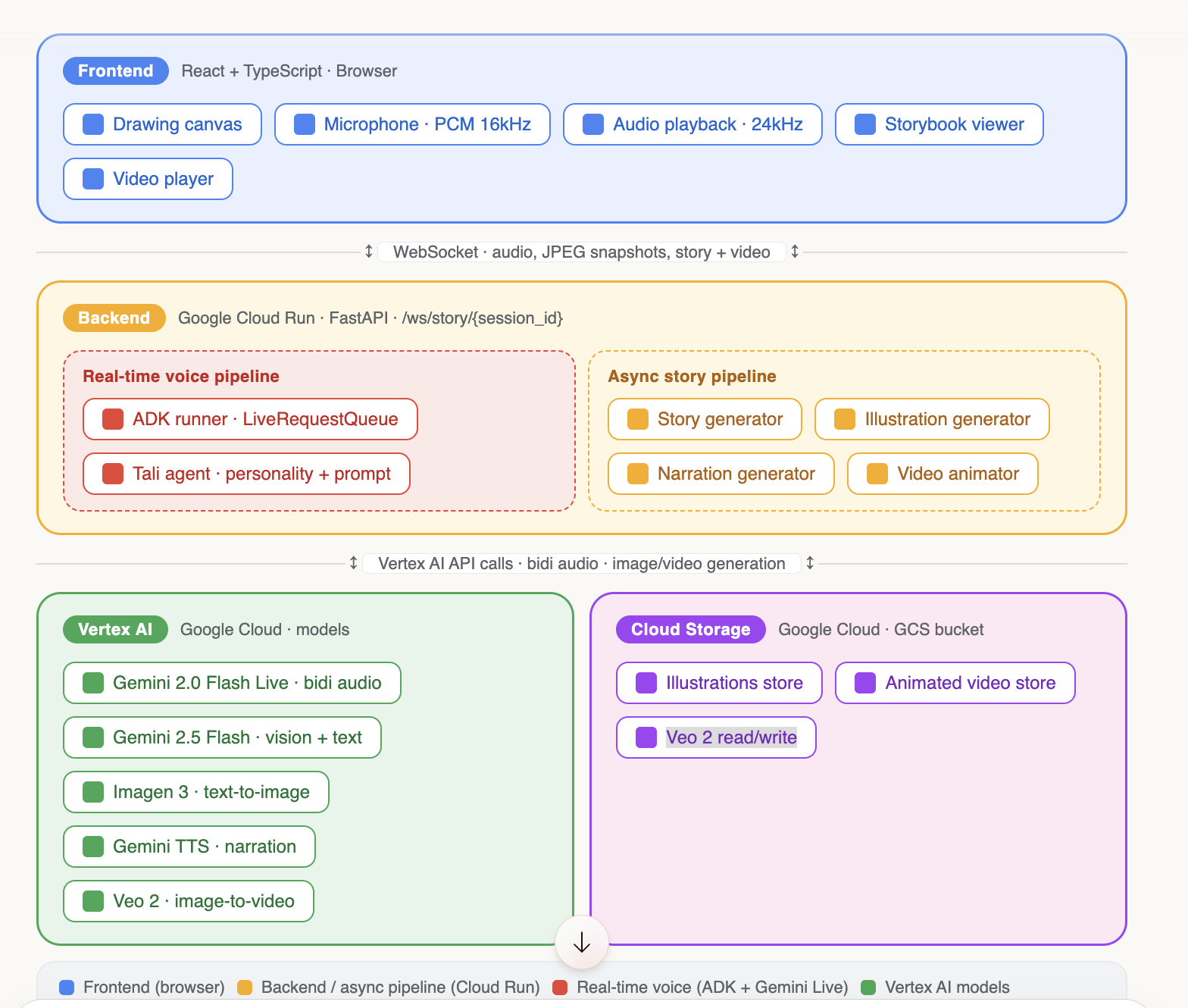Click green square icon in Imagen 3 chip

point(93,792)
